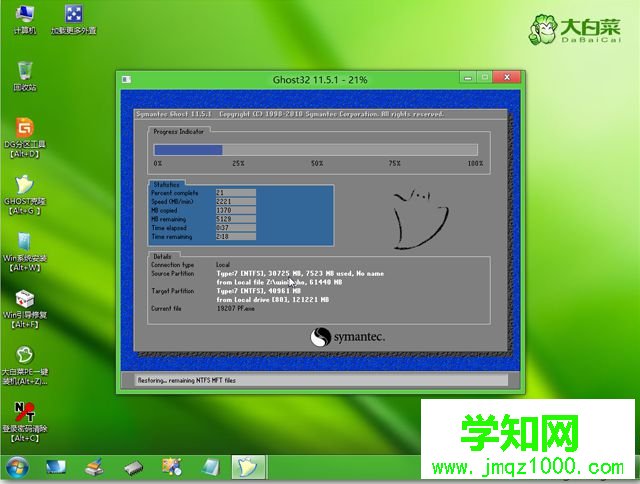Screen dimensions: 640x484
Task: Click the MB remaining value 5128
Action: pos(236,219)
